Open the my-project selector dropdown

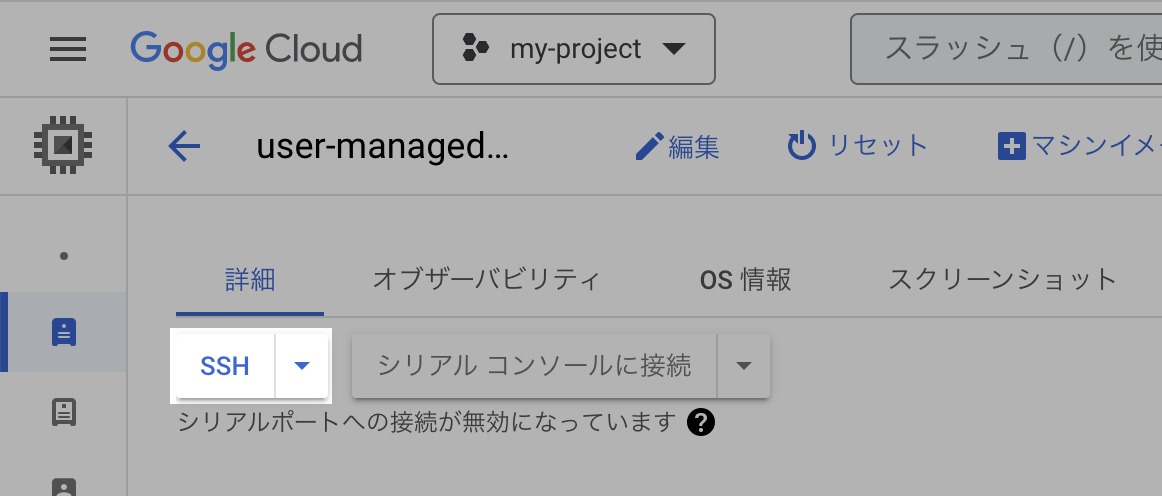point(574,48)
